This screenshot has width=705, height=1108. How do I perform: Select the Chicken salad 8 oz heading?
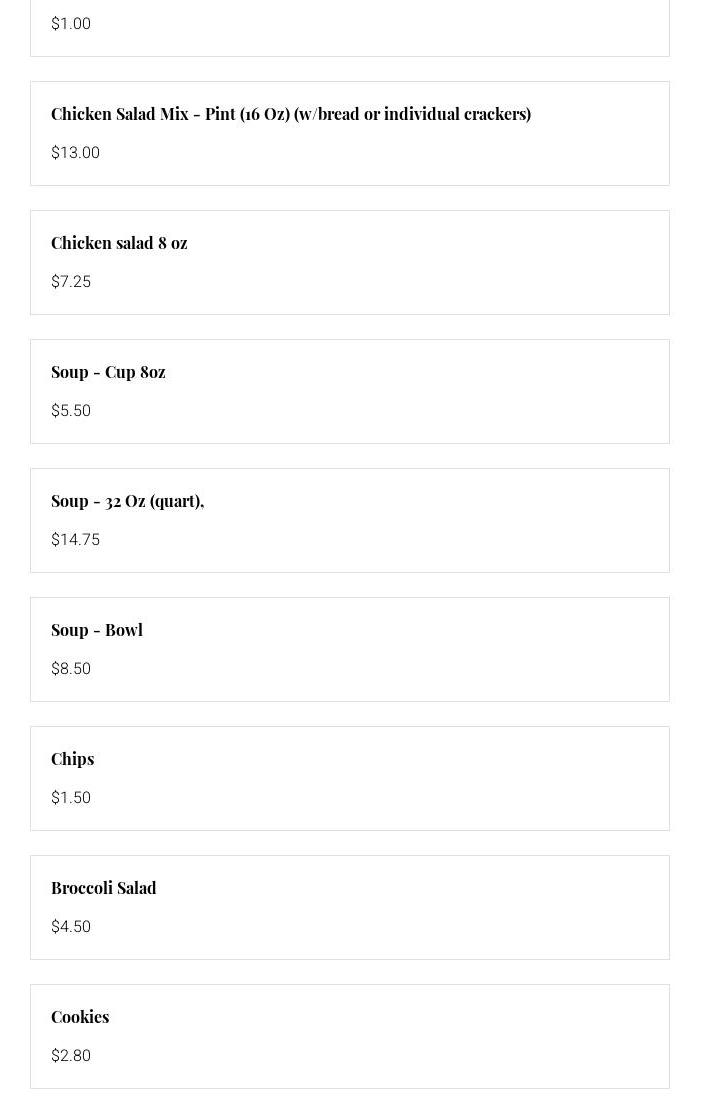[x=119, y=243]
